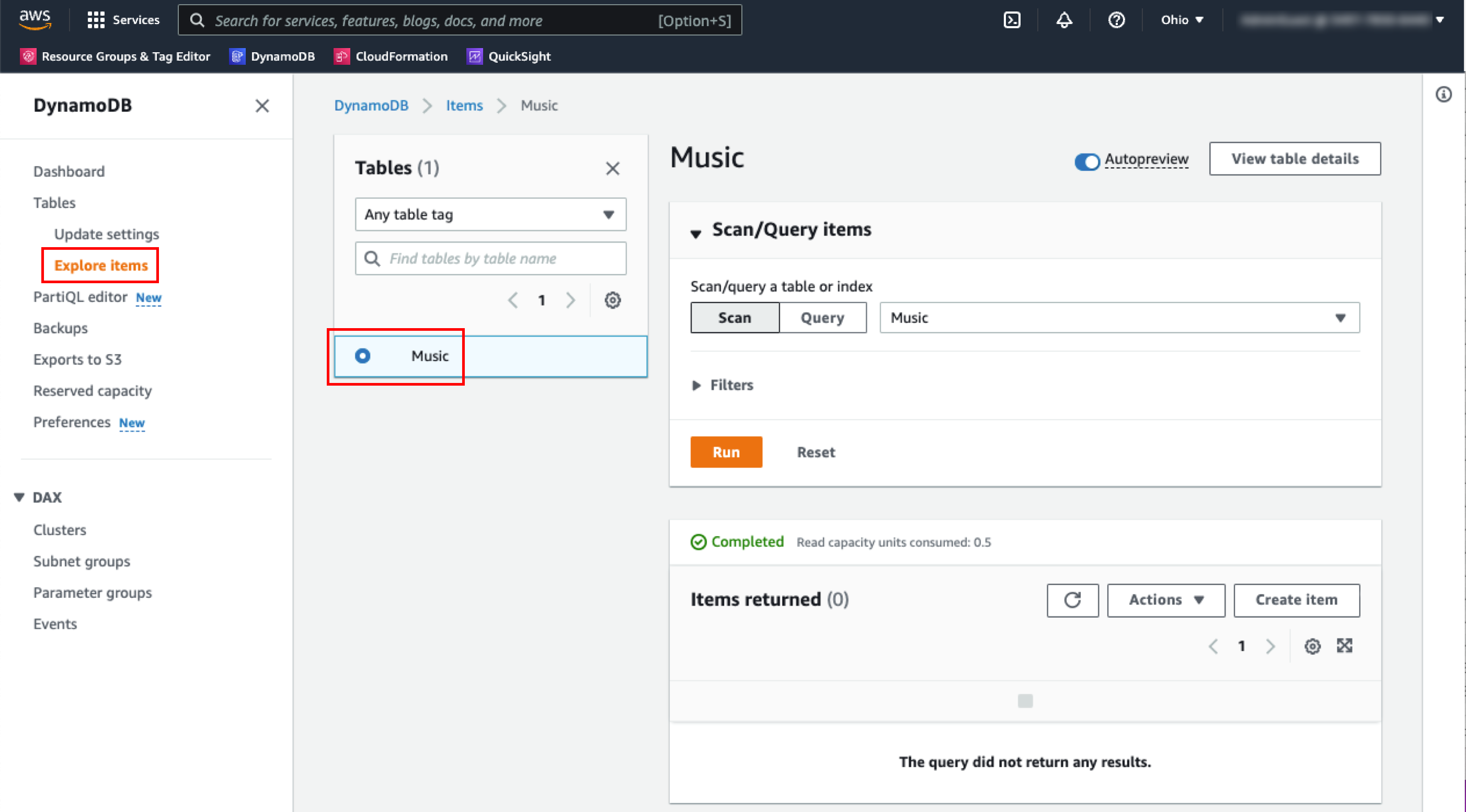Open DAX Subnet groups
This screenshot has height=812, width=1466.
(82, 561)
